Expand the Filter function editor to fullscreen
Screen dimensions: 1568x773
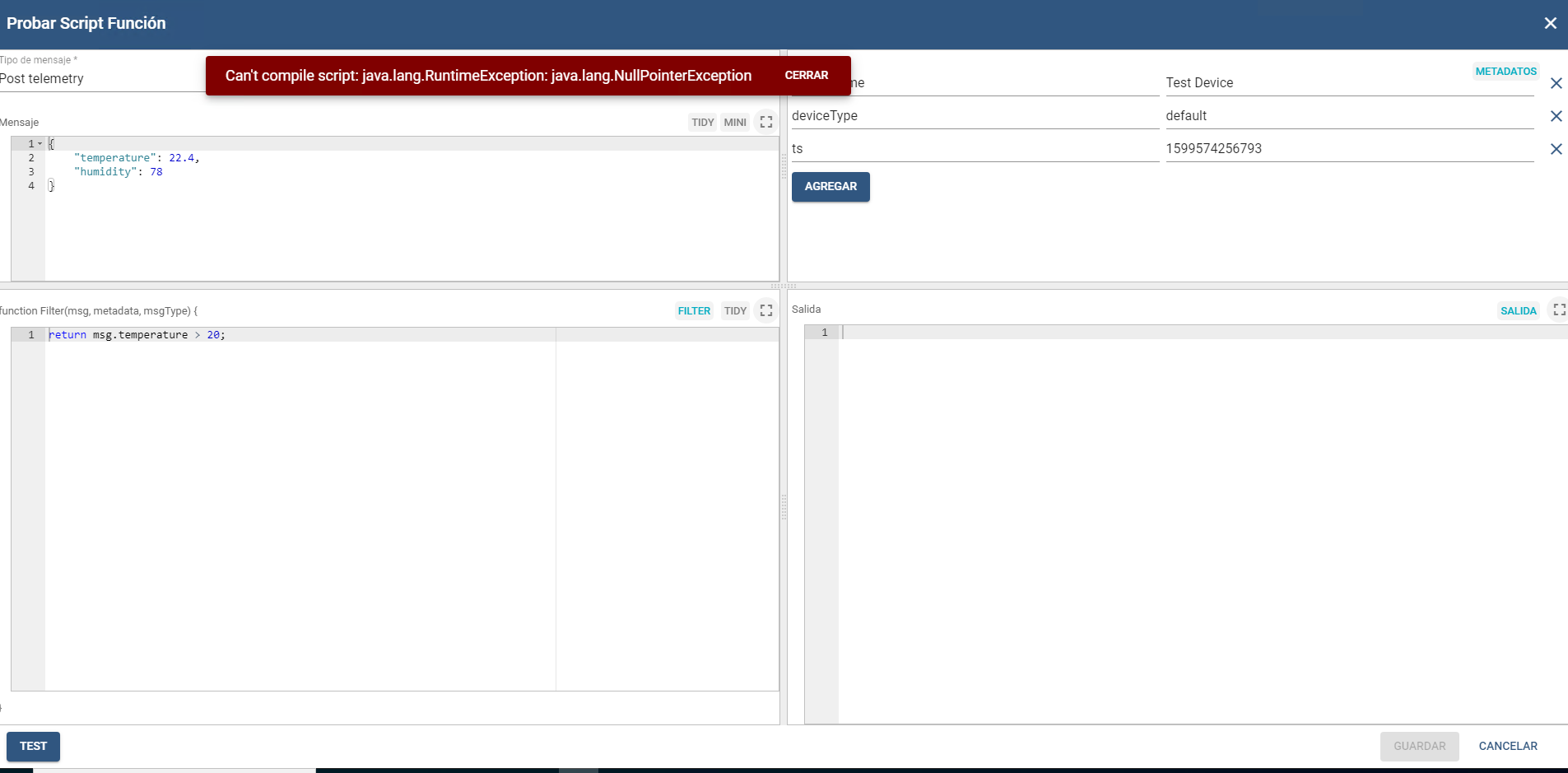[765, 310]
